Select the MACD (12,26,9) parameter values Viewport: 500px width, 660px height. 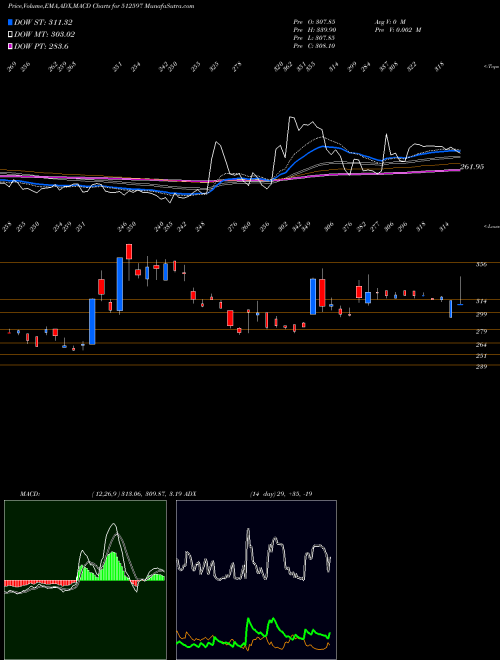coord(137,493)
